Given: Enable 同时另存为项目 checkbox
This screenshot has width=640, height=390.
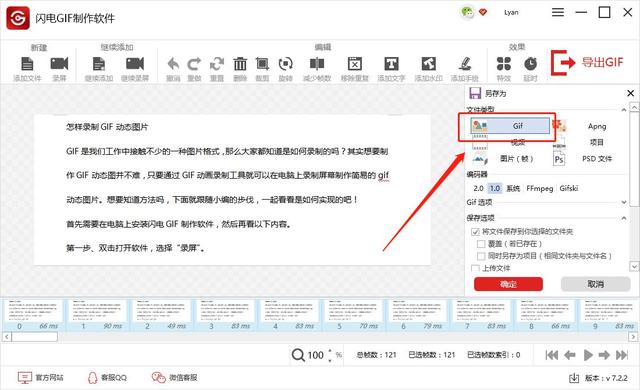Looking at the screenshot, I should [x=481, y=256].
